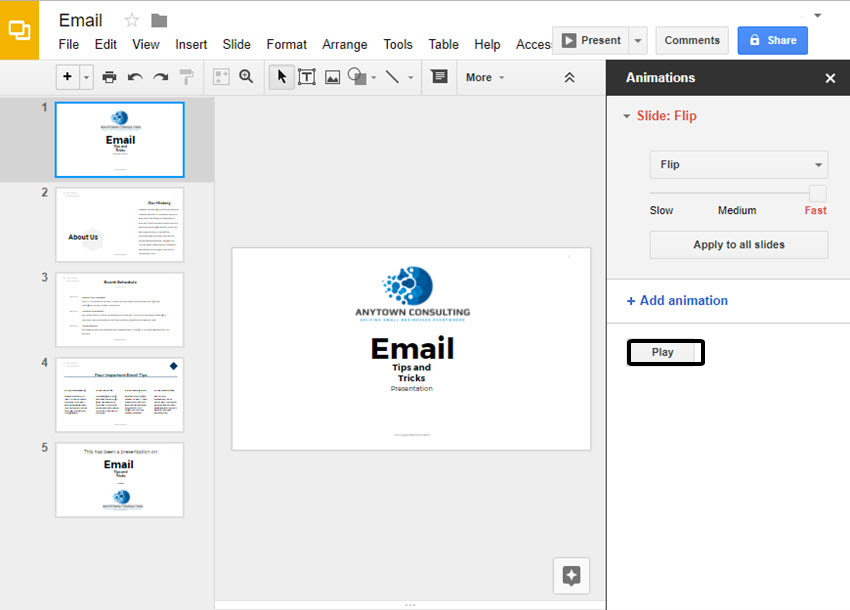Open new slide layout dropdown arrow

click(86, 77)
